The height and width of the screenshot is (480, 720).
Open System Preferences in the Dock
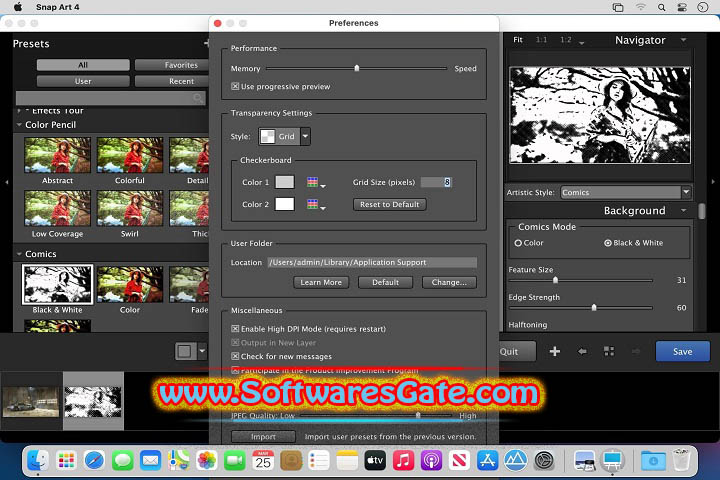544,460
